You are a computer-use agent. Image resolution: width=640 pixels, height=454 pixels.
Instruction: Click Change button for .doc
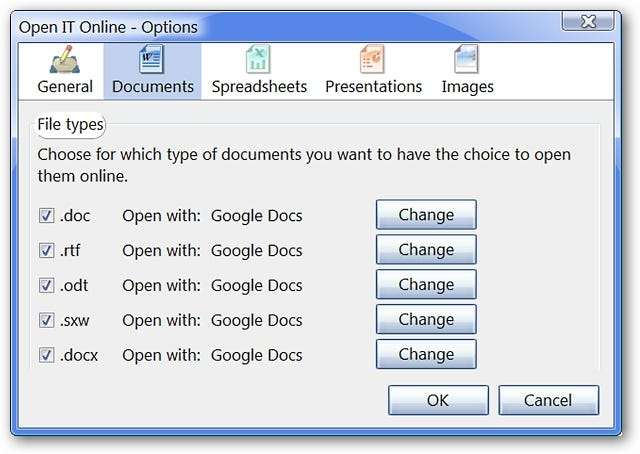pyautogui.click(x=426, y=215)
